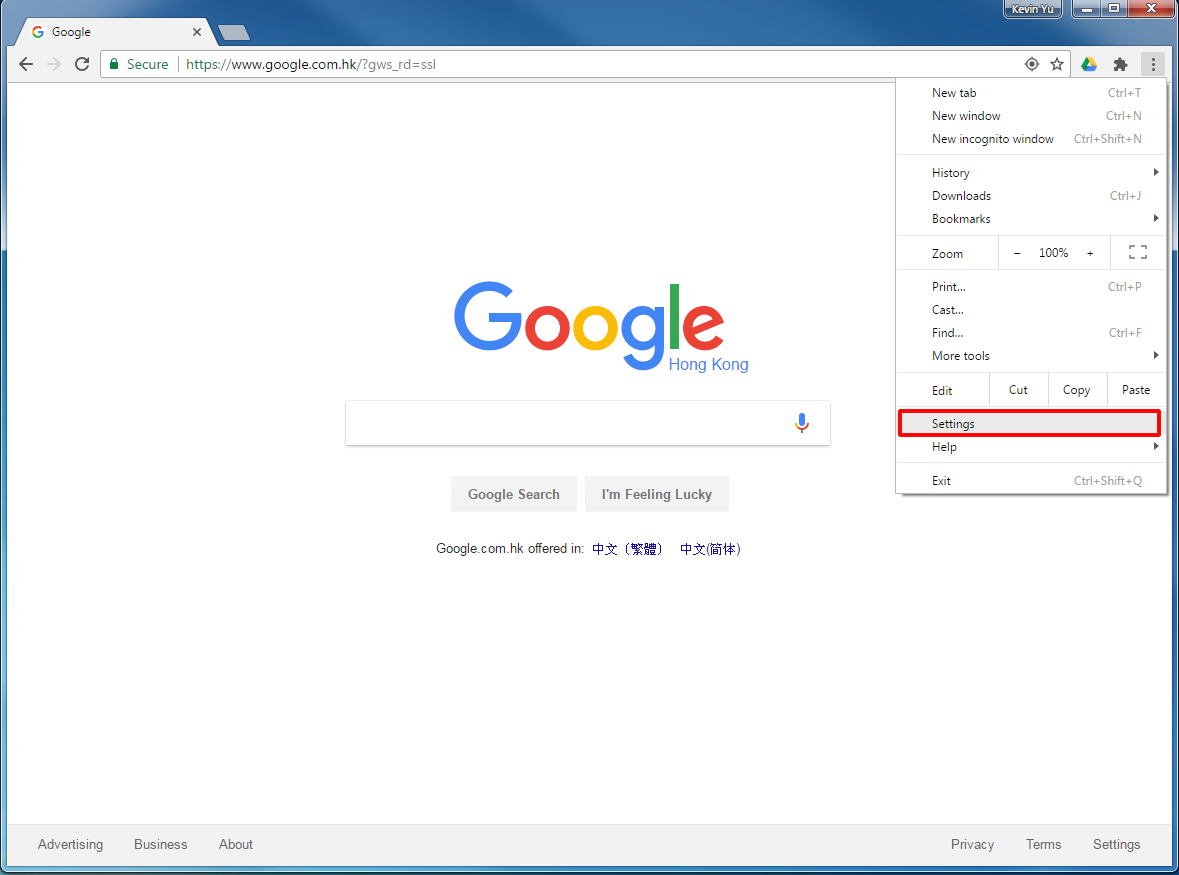This screenshot has width=1179, height=875.
Task: Select New tab from the menu
Action: pos(1031,92)
